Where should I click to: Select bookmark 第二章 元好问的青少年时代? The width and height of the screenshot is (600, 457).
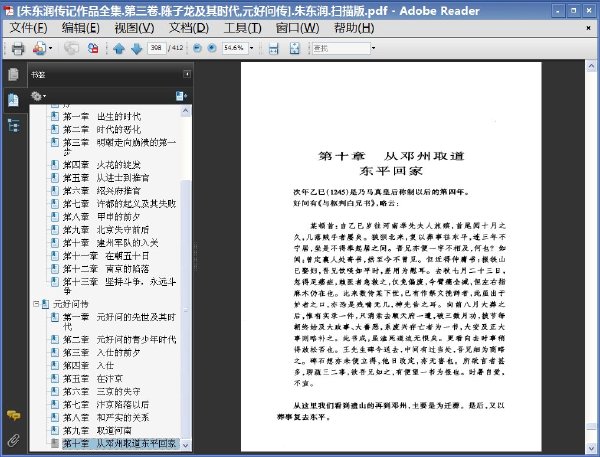[119, 339]
